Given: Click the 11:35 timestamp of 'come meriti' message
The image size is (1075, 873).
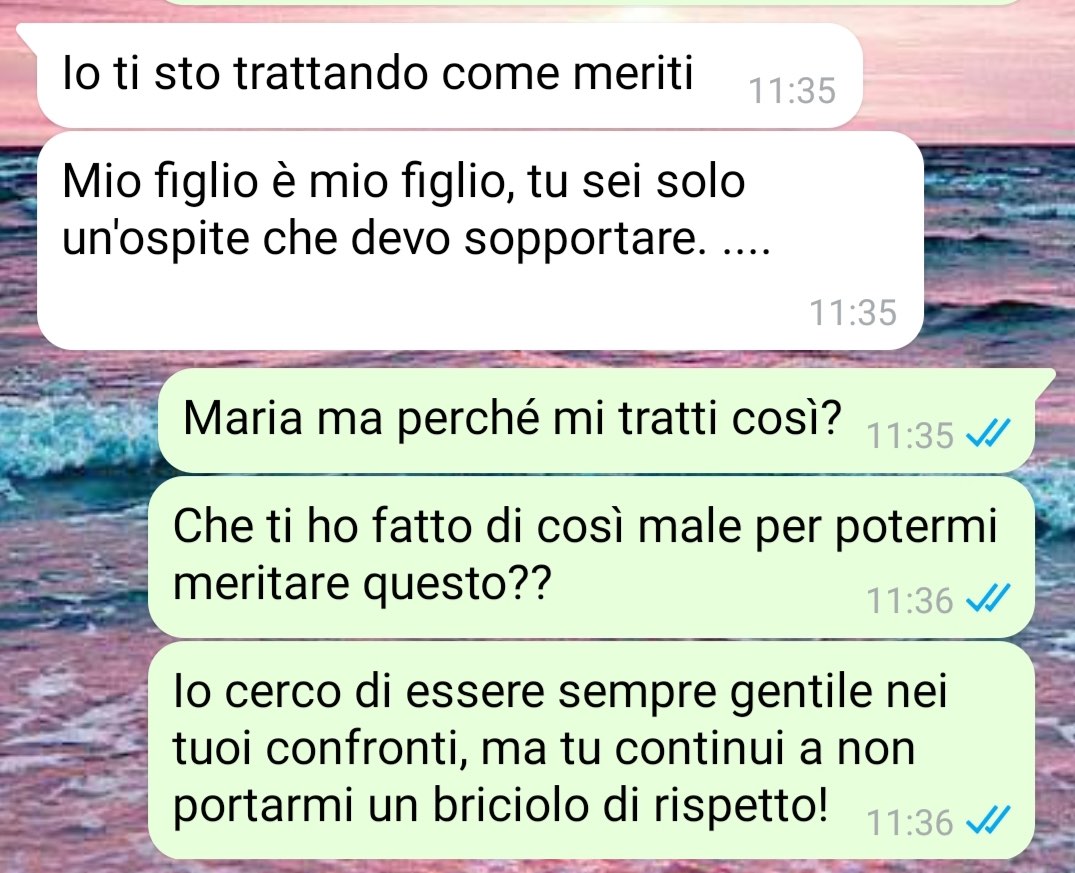Looking at the screenshot, I should coord(792,91).
